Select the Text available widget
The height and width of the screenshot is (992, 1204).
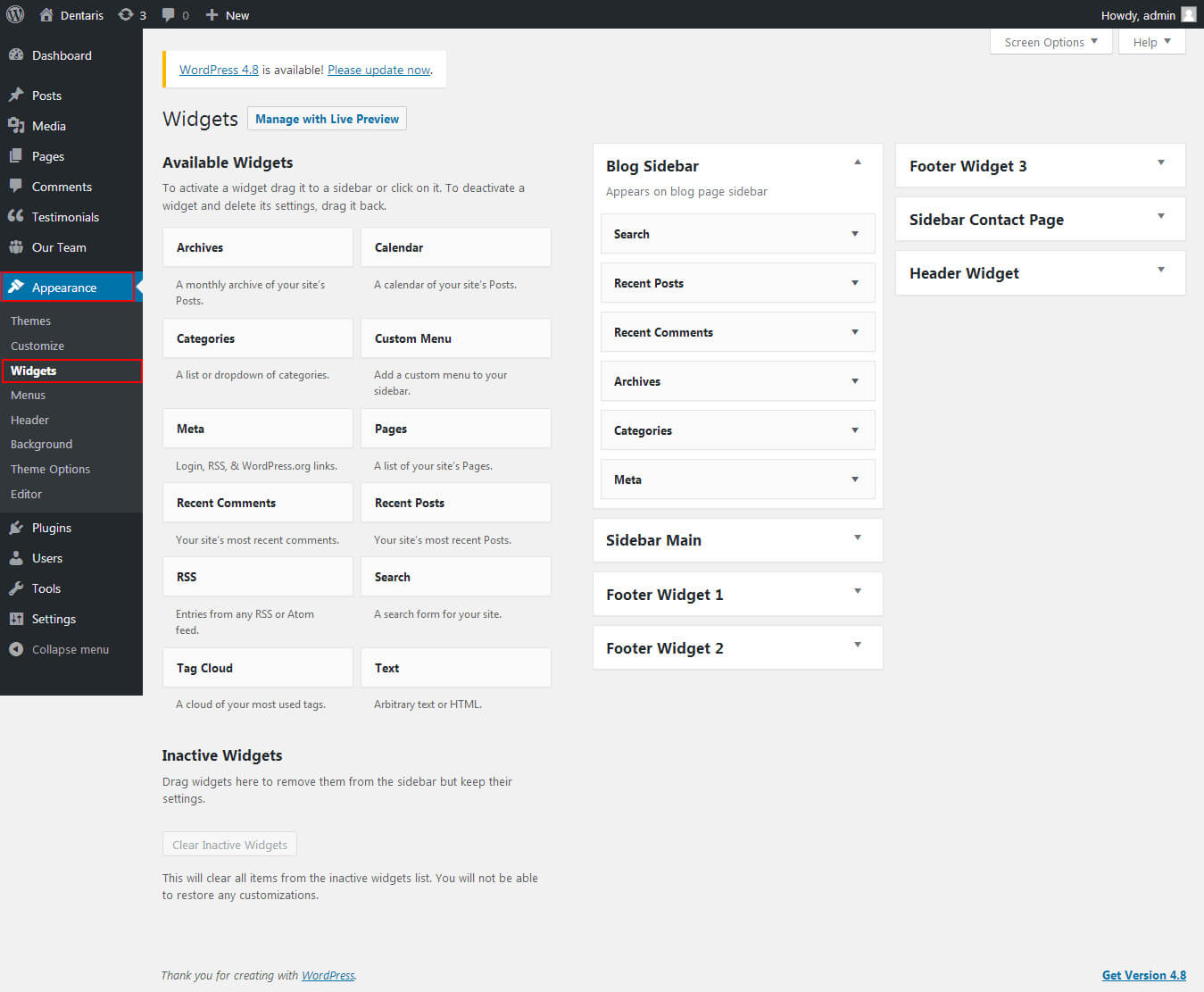456,668
